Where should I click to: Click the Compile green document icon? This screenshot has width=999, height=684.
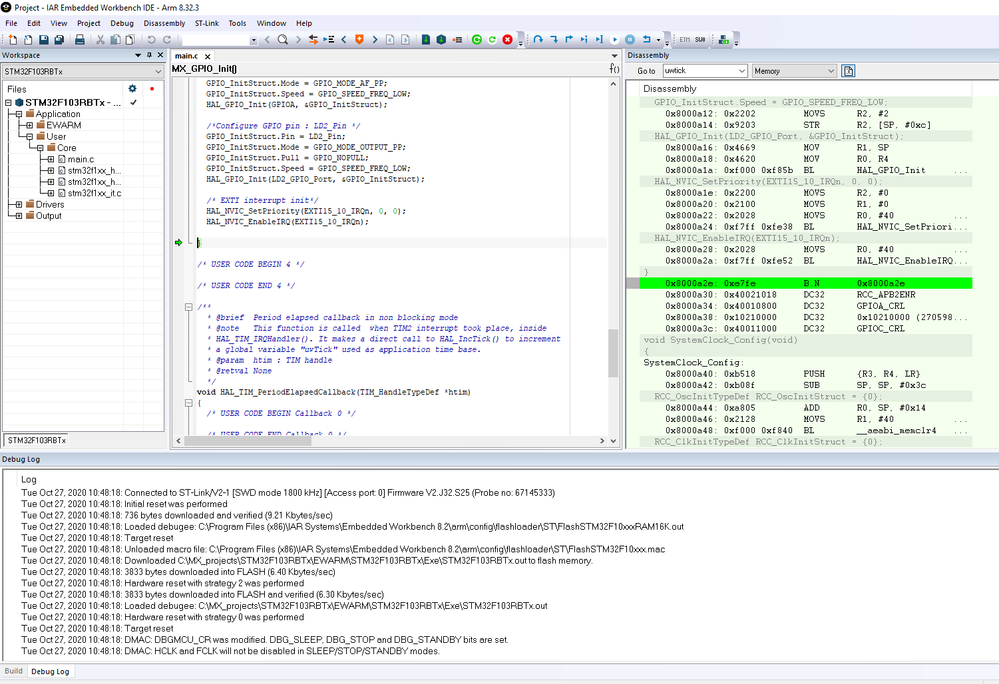(x=426, y=39)
